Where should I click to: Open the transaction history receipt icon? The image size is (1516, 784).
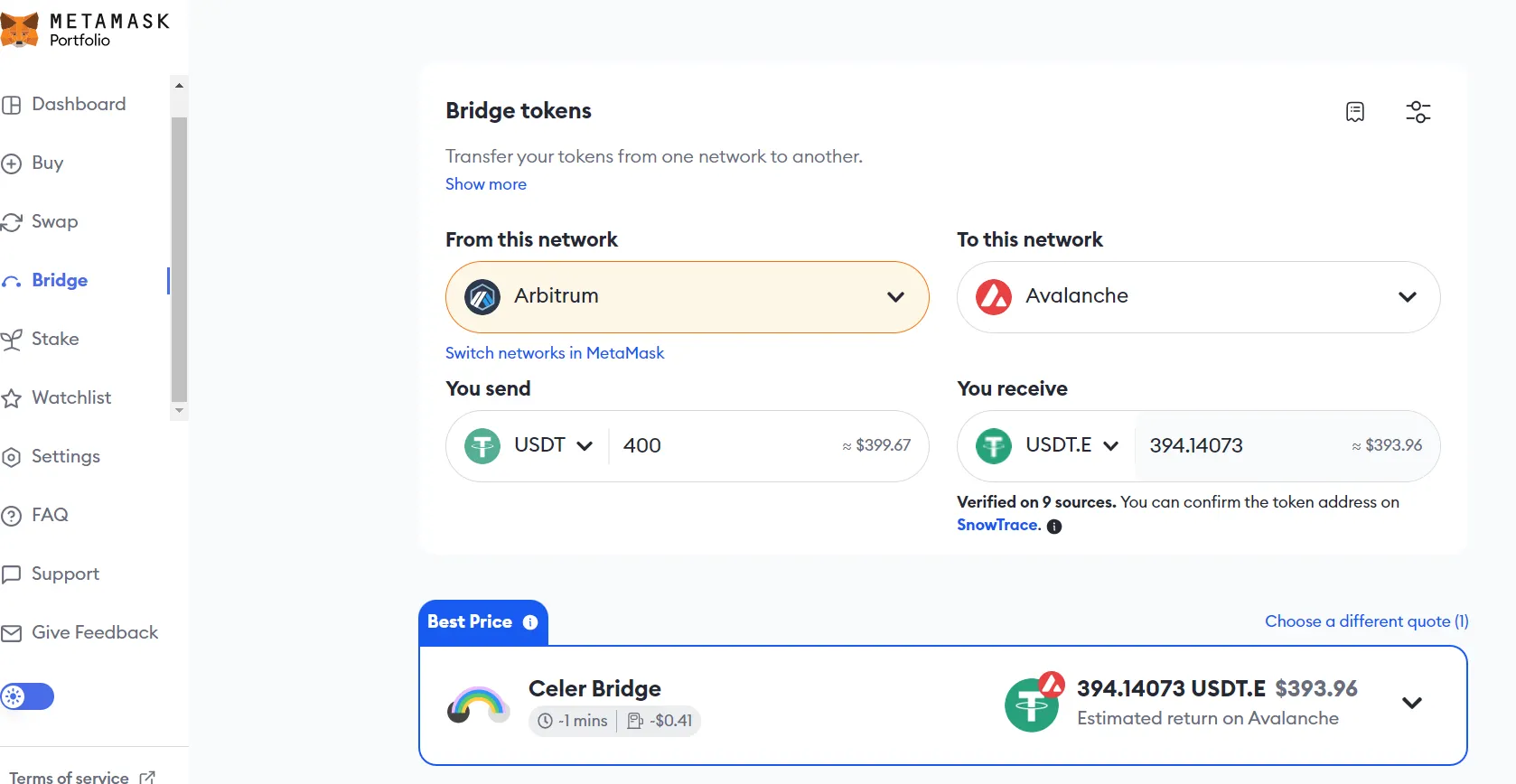coord(1354,112)
